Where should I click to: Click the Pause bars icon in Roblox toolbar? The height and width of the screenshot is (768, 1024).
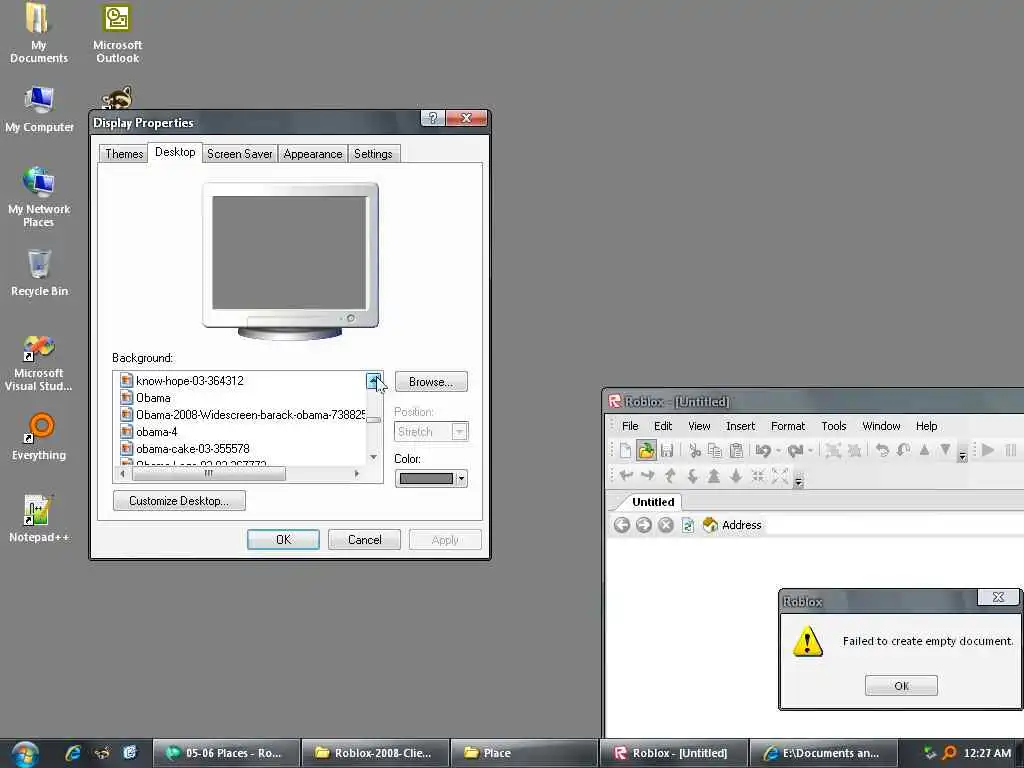coord(1010,450)
